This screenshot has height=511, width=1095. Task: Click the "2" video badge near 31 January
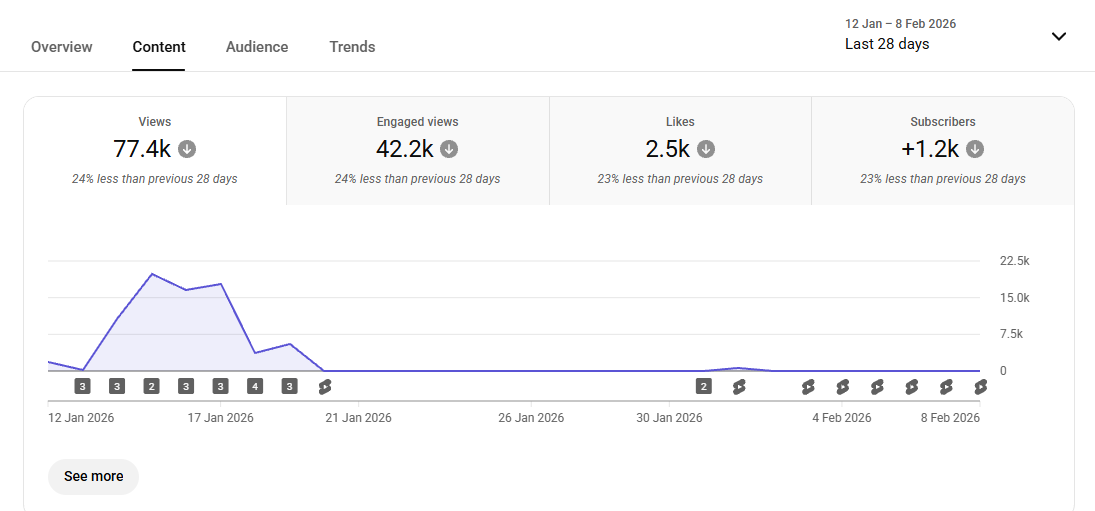pyautogui.click(x=704, y=386)
